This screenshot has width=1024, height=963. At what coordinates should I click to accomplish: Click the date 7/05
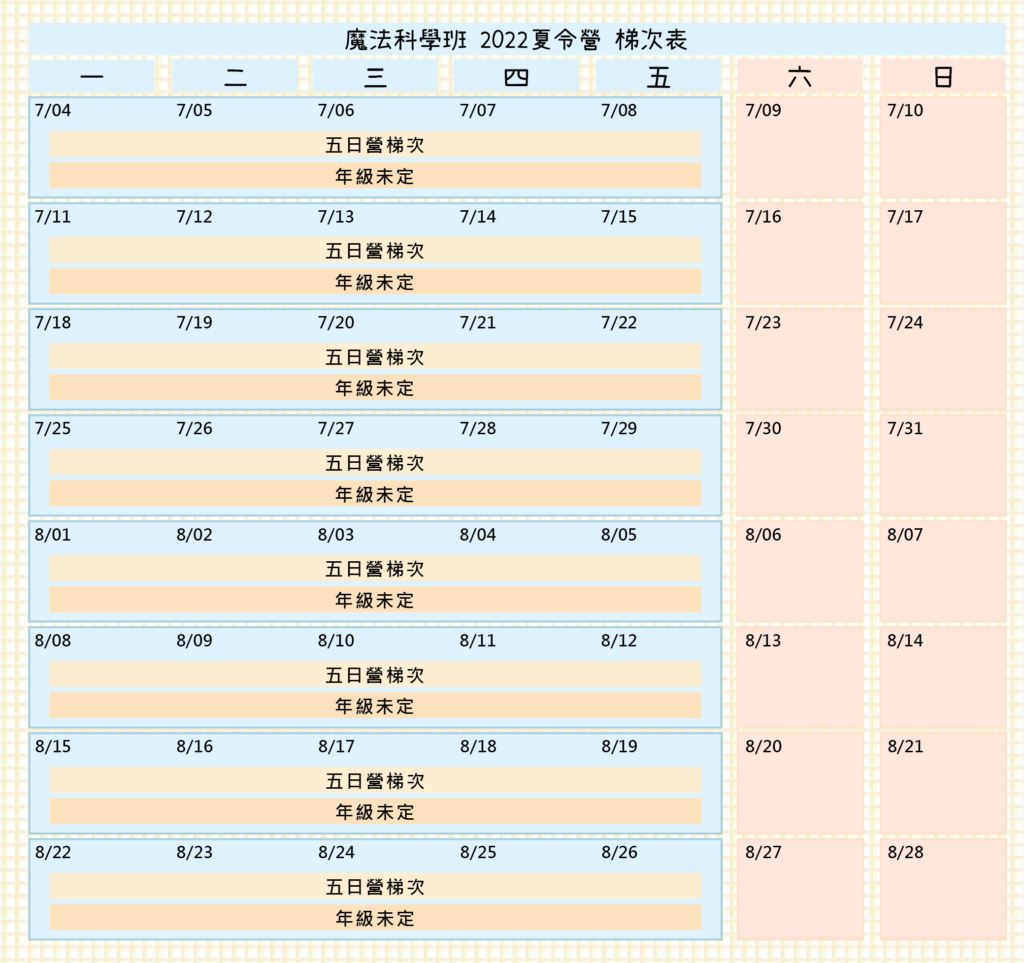(x=194, y=110)
